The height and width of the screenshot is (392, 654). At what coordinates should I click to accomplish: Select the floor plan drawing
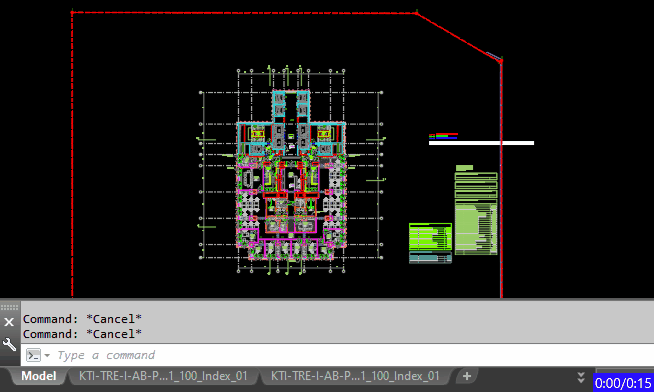point(291,174)
